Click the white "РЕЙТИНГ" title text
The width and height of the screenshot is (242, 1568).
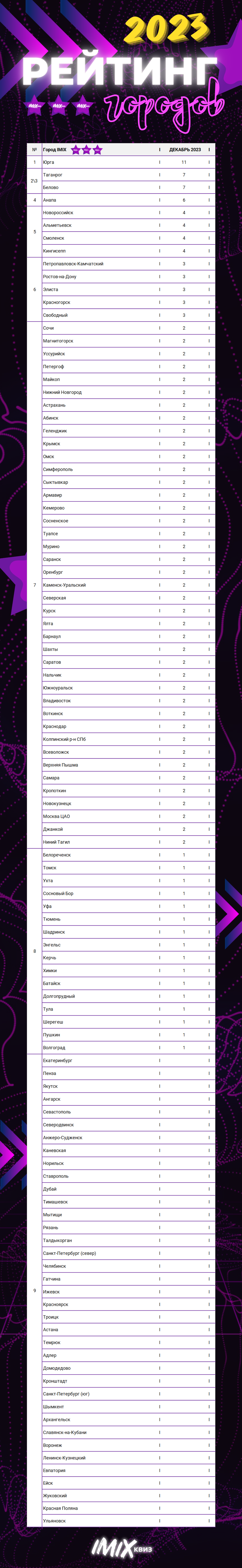(x=119, y=72)
